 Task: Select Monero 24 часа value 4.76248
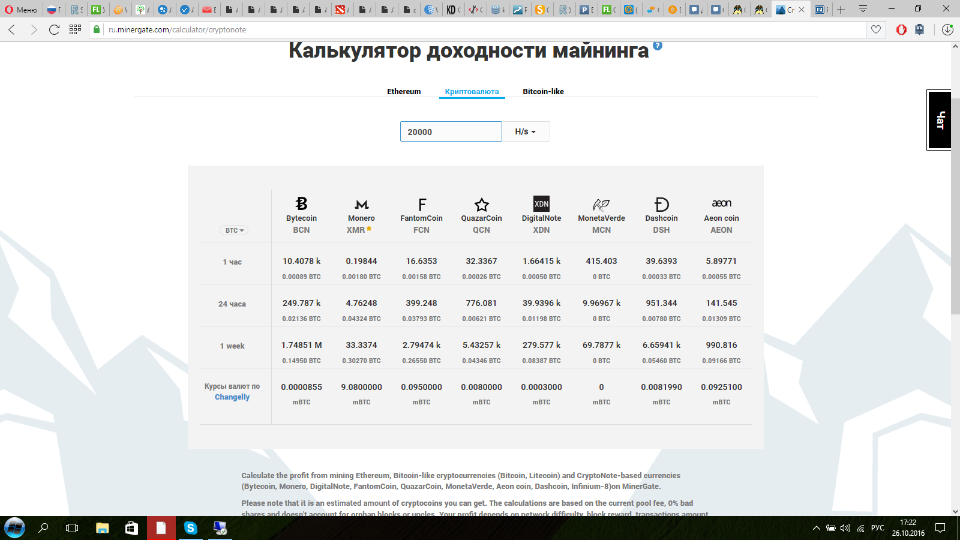(x=361, y=303)
